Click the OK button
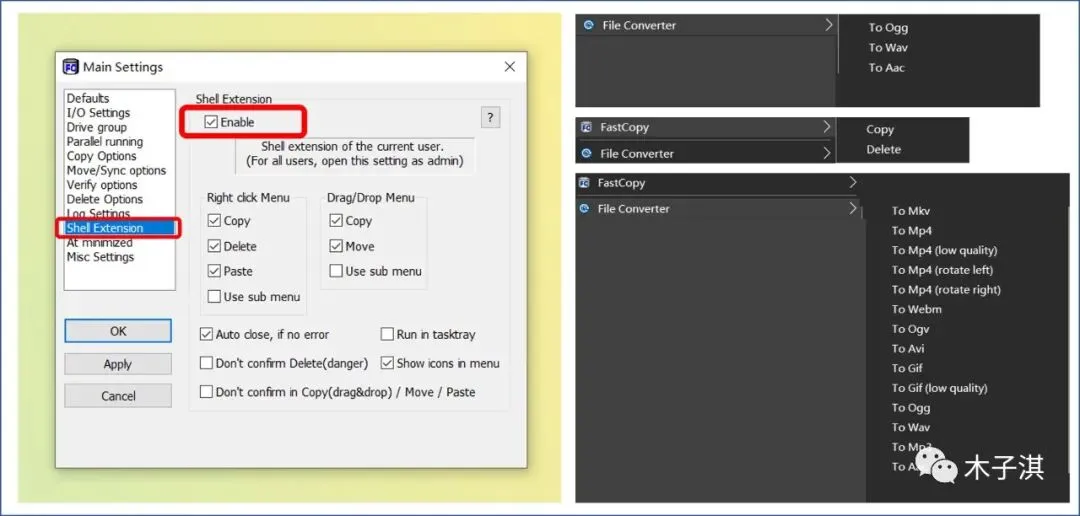 point(118,331)
